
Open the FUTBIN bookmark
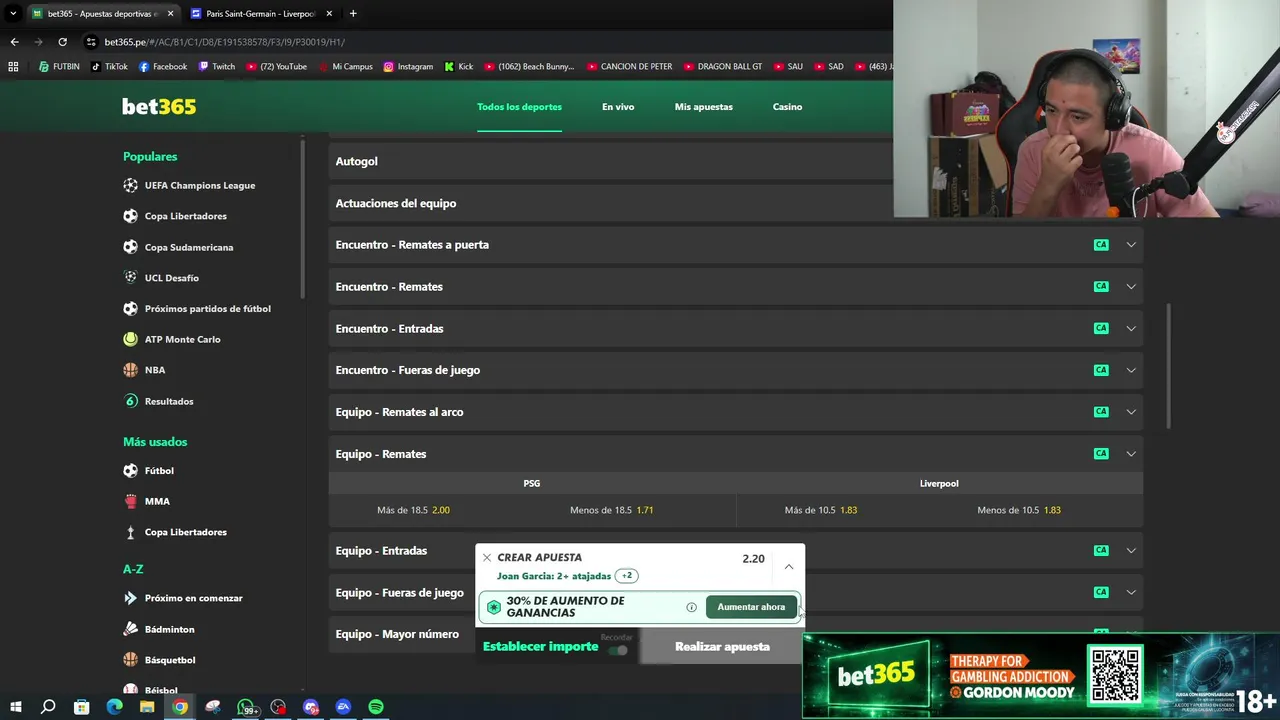tap(59, 67)
